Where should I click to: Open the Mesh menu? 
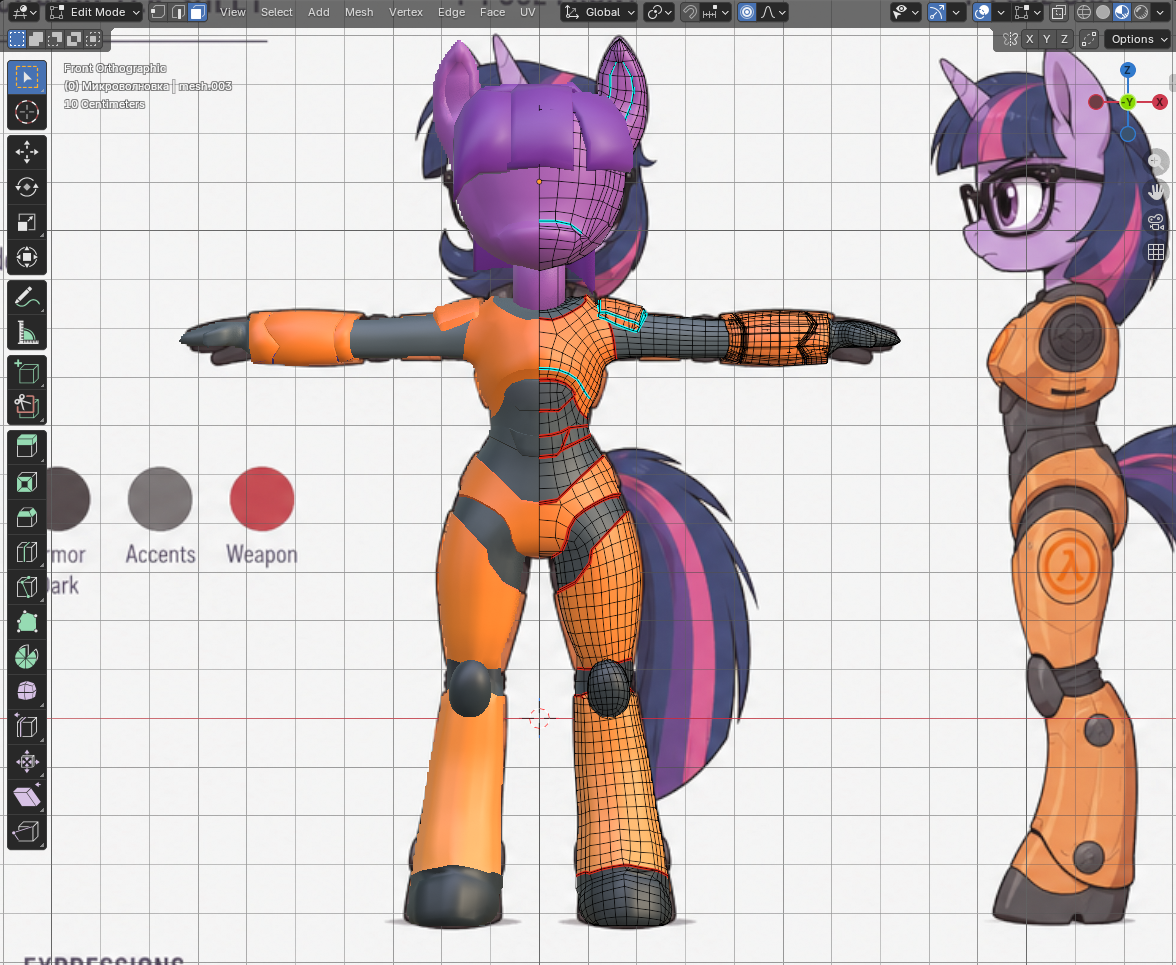[358, 12]
